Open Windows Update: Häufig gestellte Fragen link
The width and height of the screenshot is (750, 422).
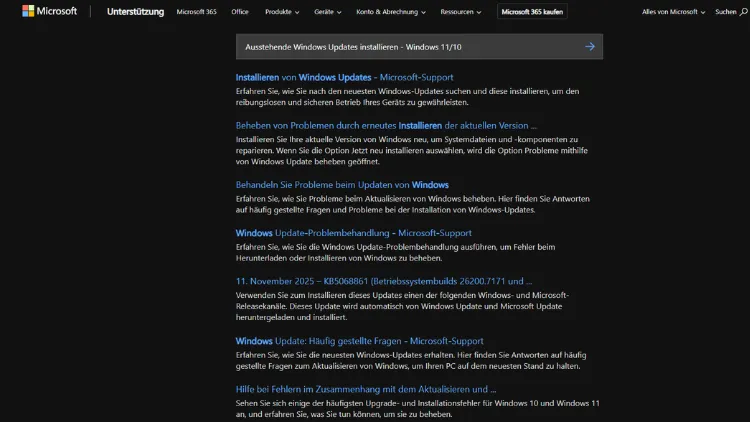tap(359, 341)
